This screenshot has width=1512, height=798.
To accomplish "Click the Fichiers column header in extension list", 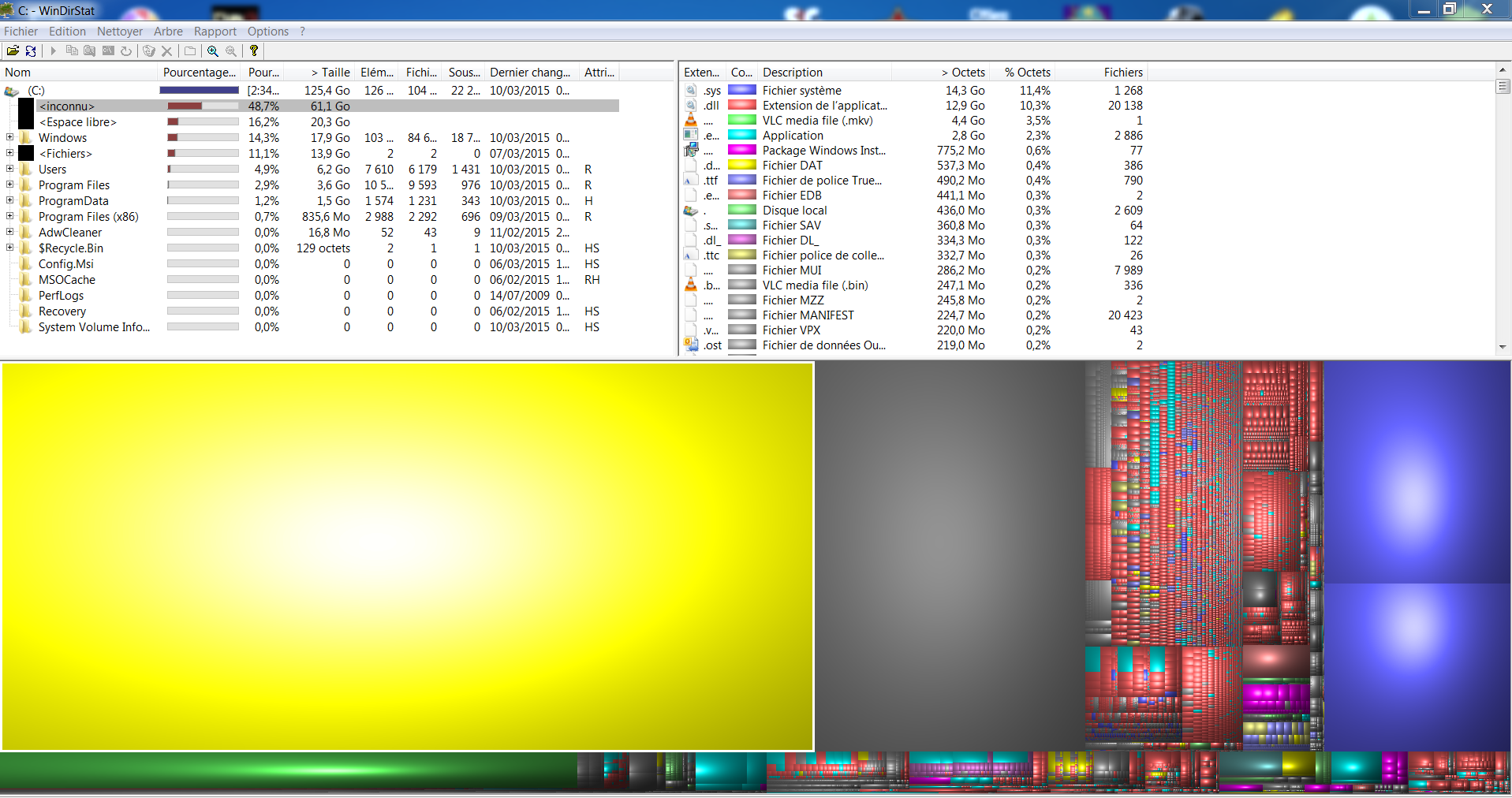I will pos(1101,73).
